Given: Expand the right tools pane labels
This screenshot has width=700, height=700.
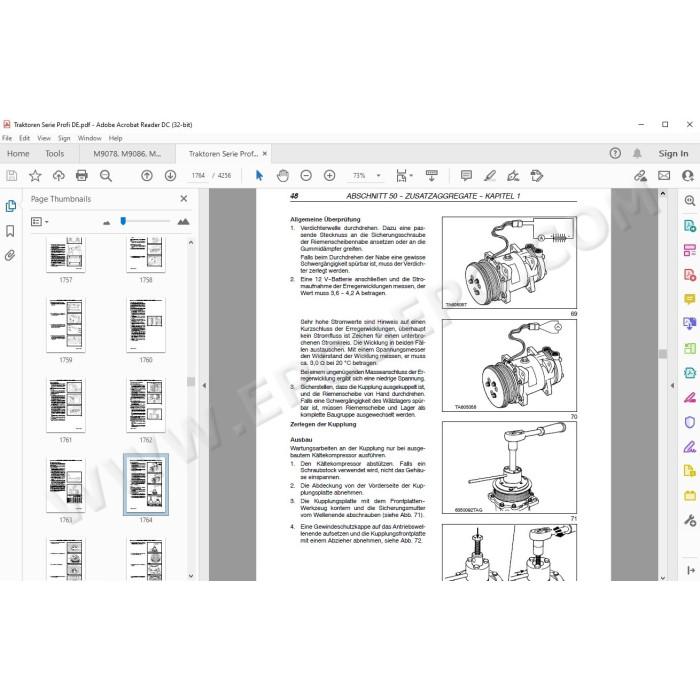Looking at the screenshot, I should [690, 570].
